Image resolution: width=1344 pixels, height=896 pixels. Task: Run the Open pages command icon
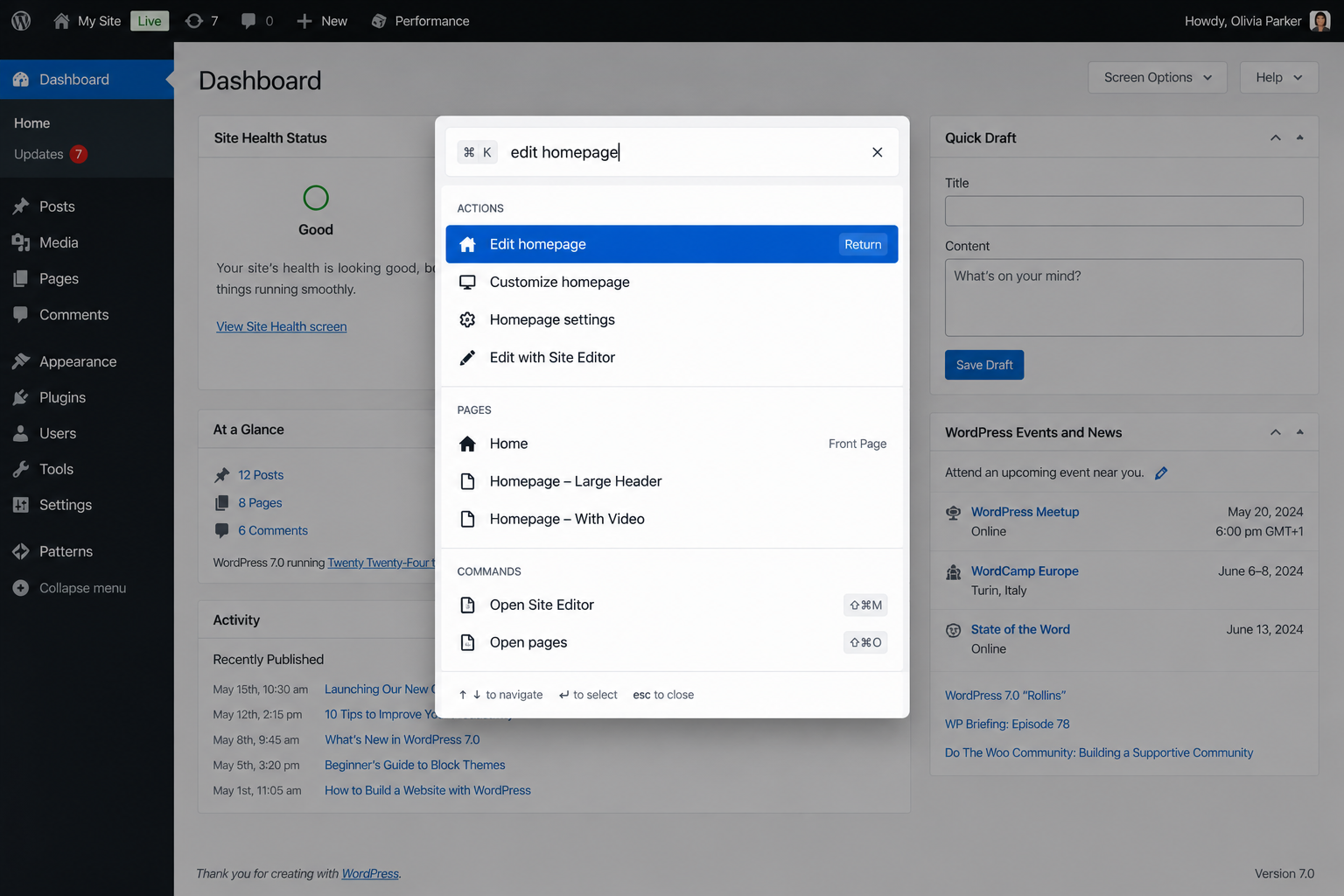tap(468, 642)
